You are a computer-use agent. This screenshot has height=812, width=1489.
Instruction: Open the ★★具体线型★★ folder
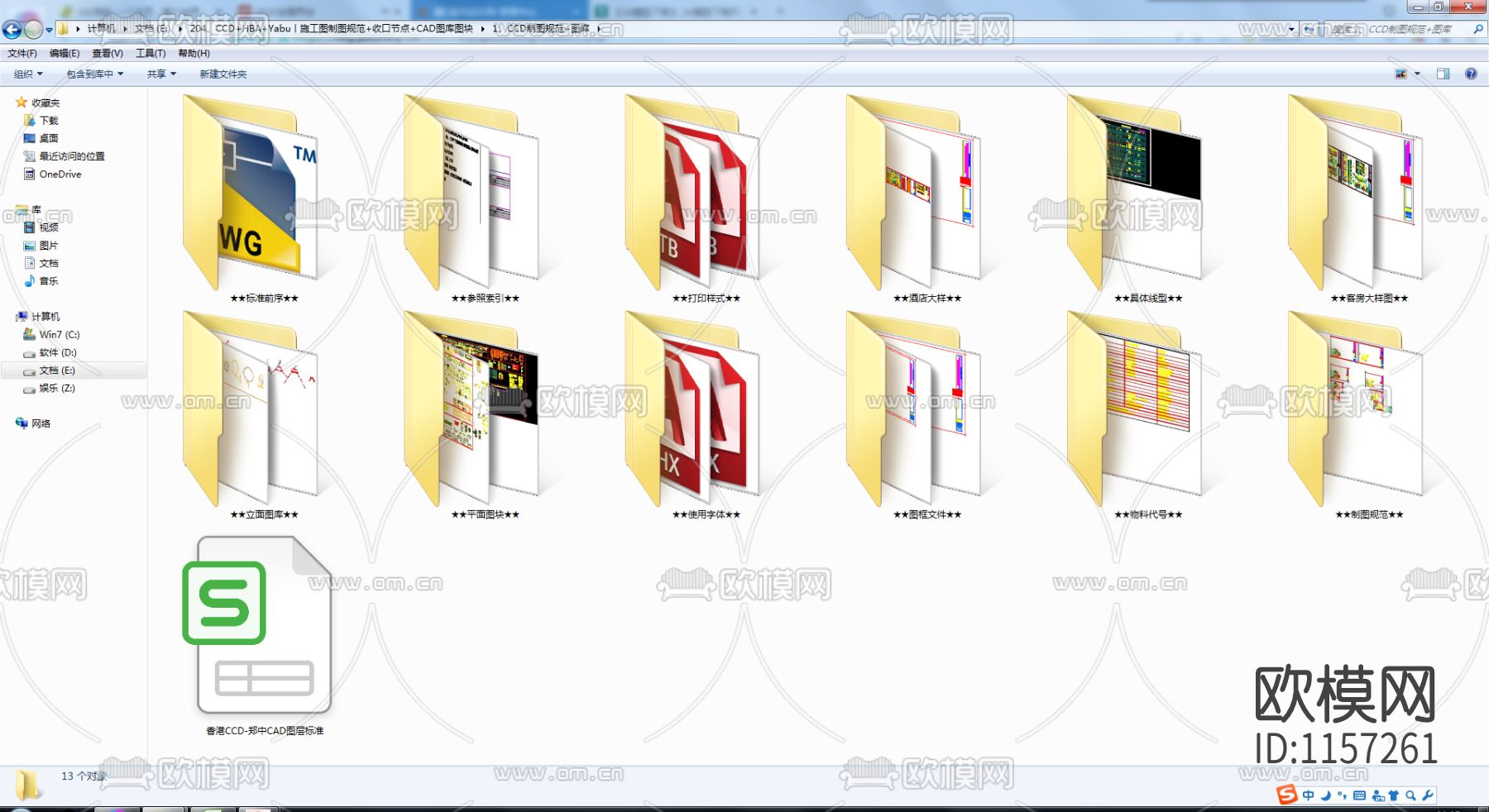click(1136, 192)
